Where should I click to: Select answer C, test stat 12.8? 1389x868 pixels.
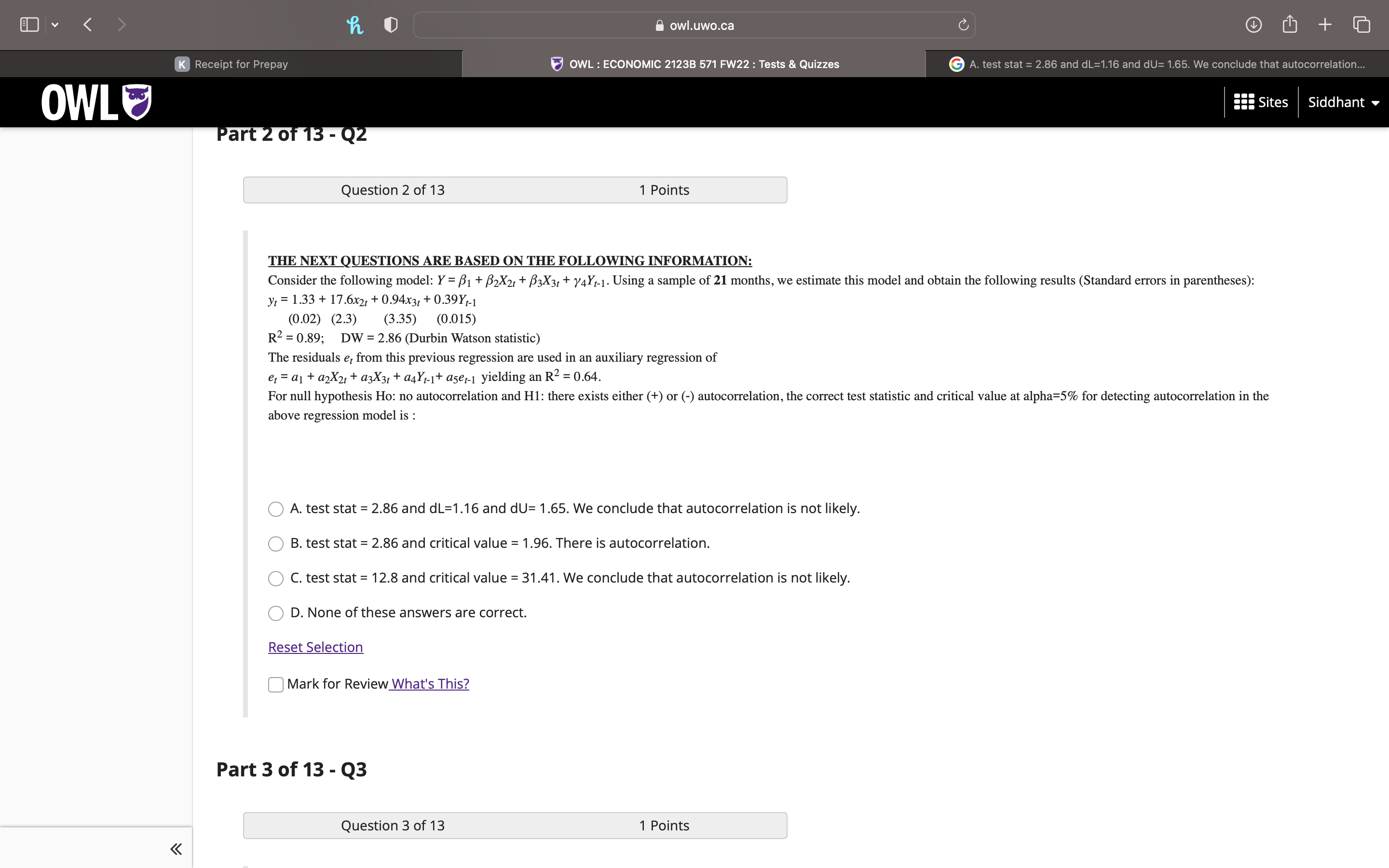pos(276,578)
